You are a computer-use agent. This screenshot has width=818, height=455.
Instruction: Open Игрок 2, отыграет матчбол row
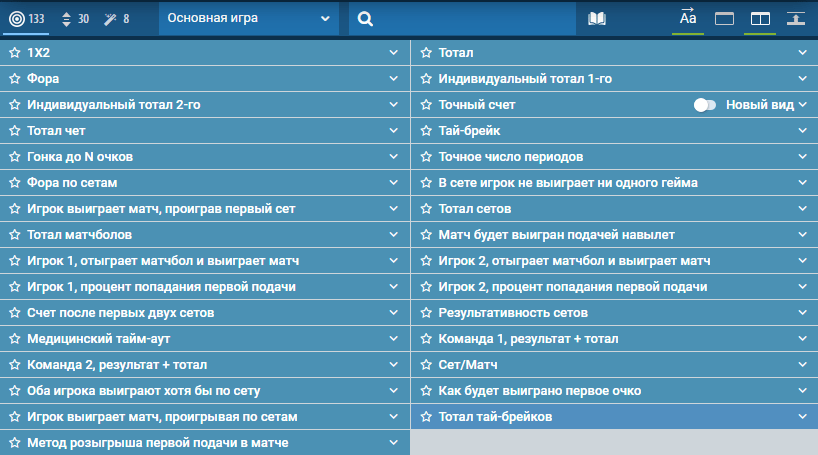615,260
